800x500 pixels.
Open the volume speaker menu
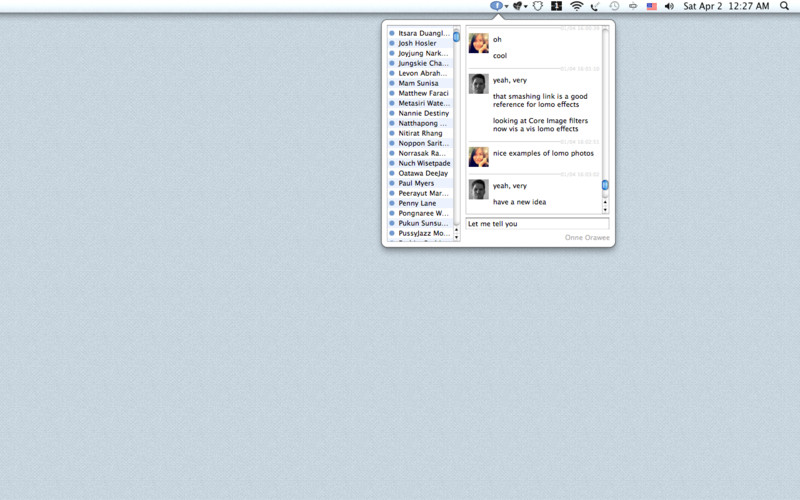point(669,6)
